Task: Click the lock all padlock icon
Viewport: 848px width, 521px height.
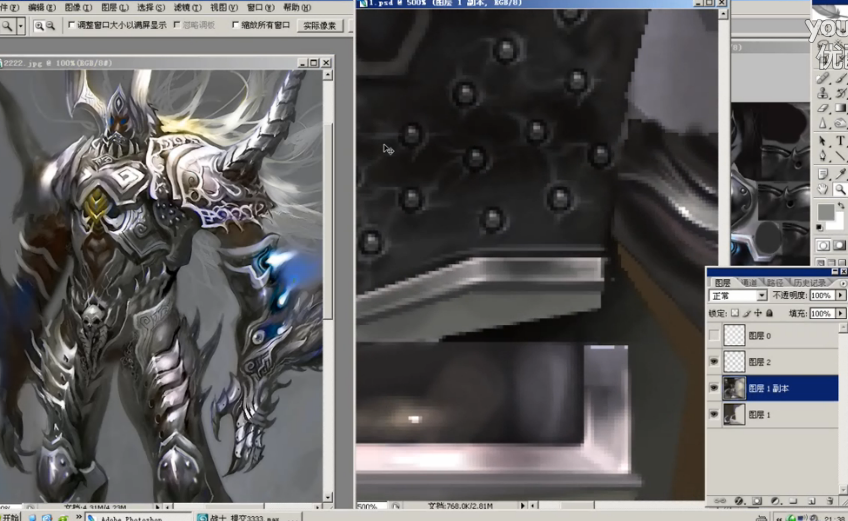Action: point(770,313)
